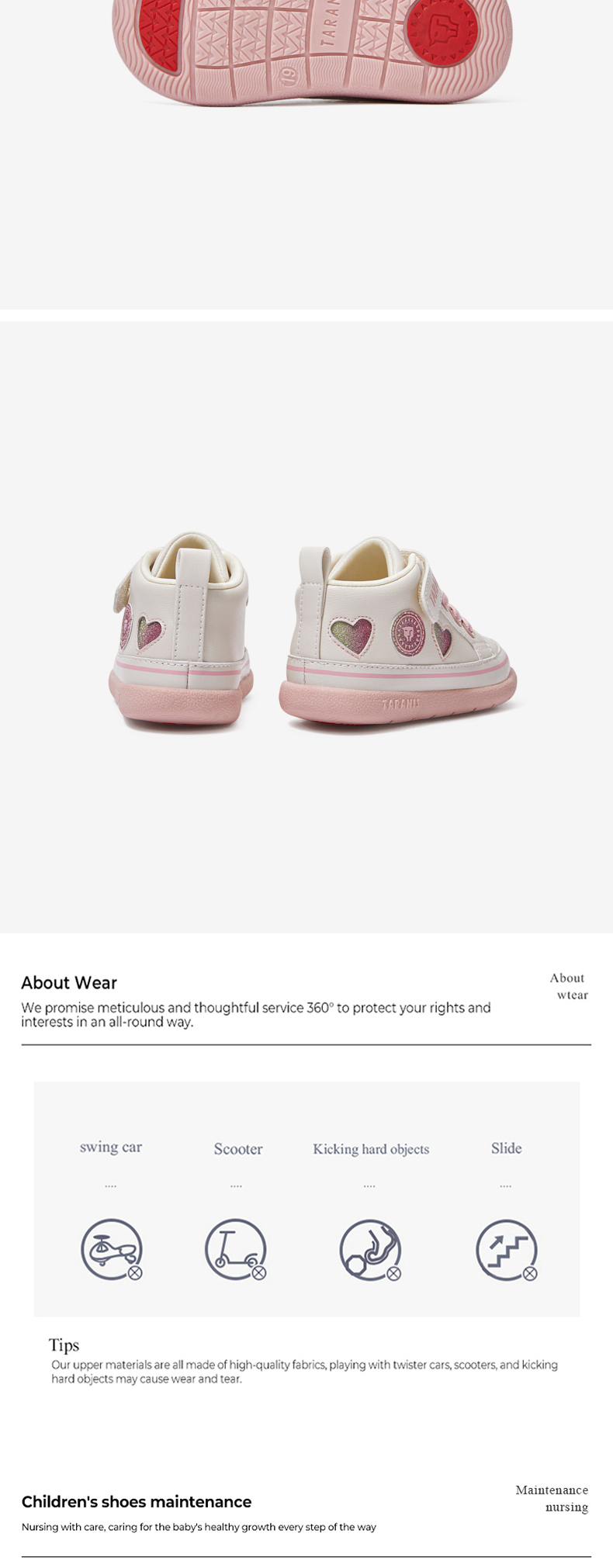Viewport: 613px width, 1568px height.
Task: Click the 'Tips' heading
Action: [x=64, y=1345]
